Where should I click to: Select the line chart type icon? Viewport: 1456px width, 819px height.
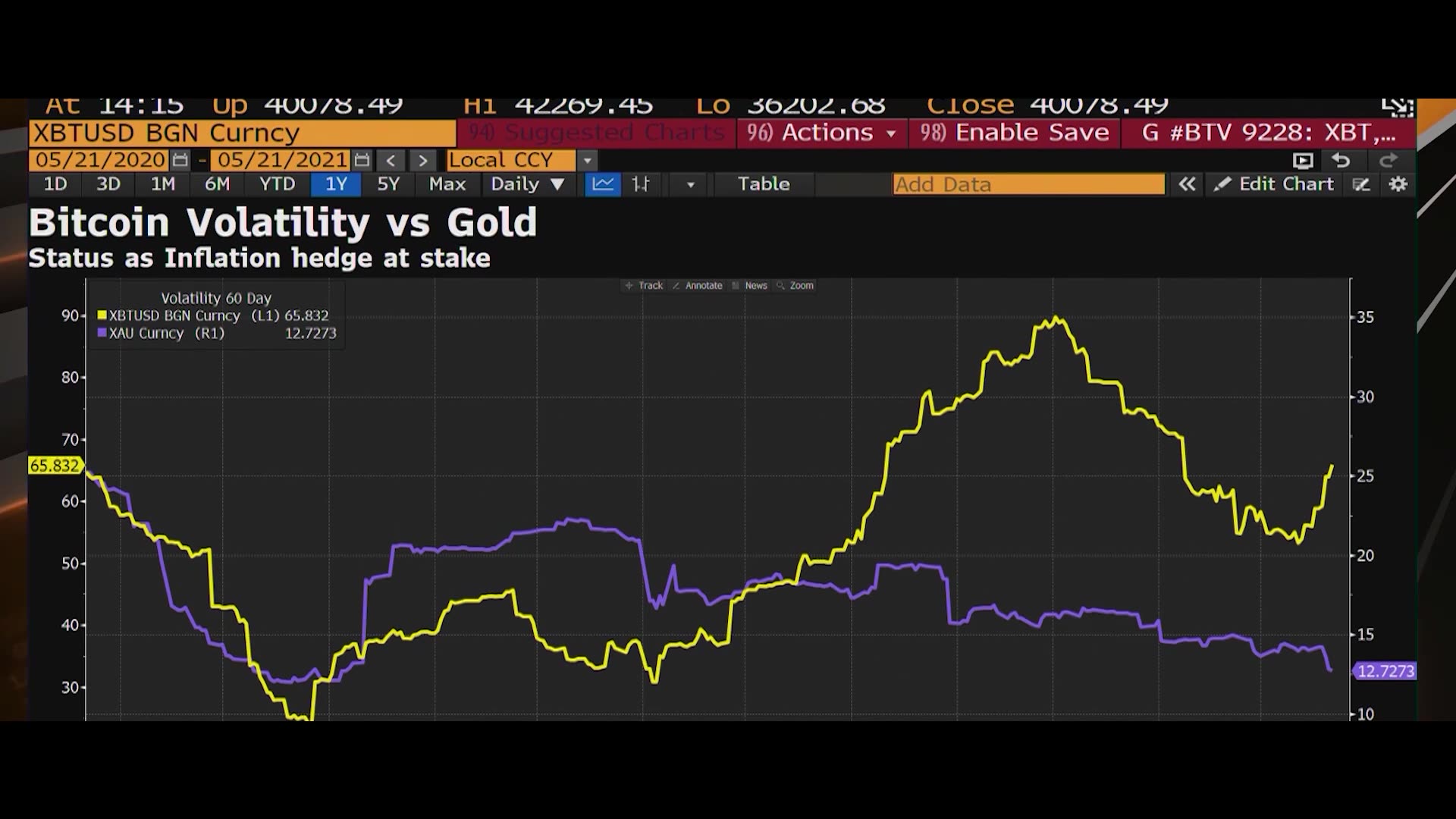tap(603, 184)
